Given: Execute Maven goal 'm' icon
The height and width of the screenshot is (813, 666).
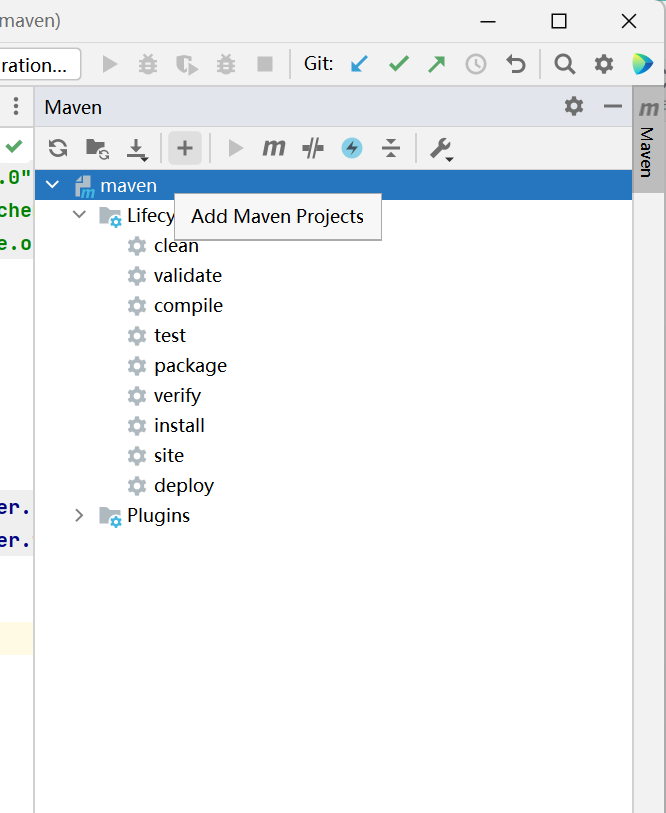Looking at the screenshot, I should 273,148.
